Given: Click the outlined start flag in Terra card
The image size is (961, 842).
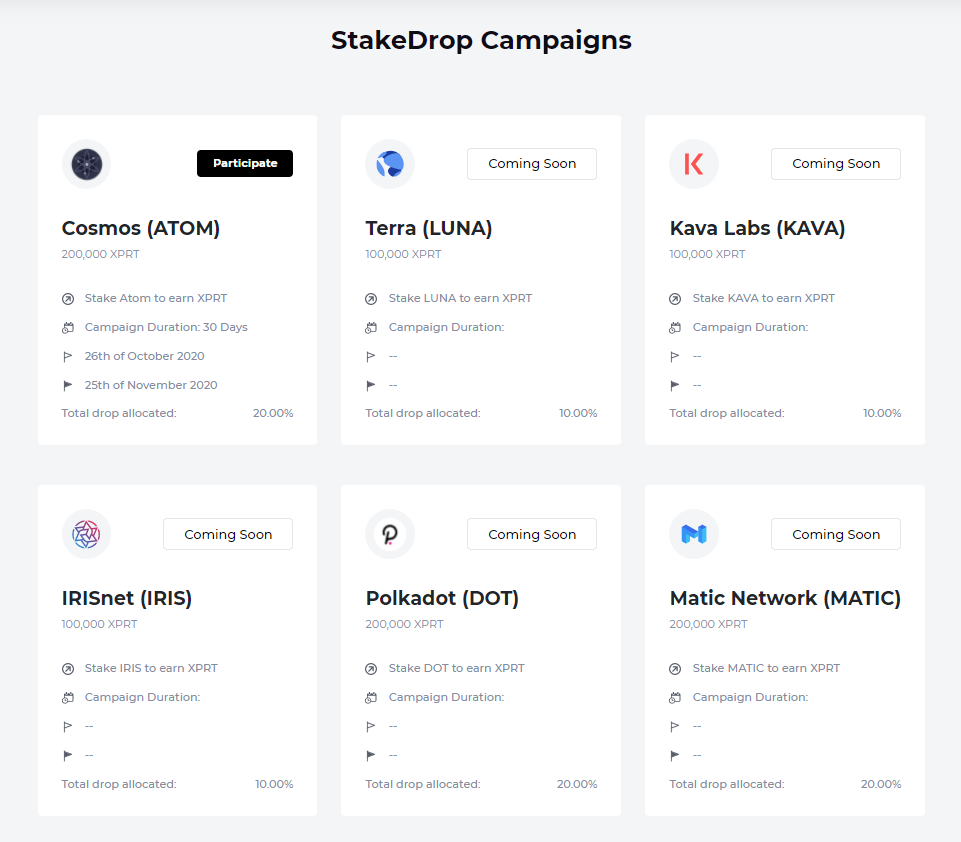Looking at the screenshot, I should pyautogui.click(x=370, y=357).
